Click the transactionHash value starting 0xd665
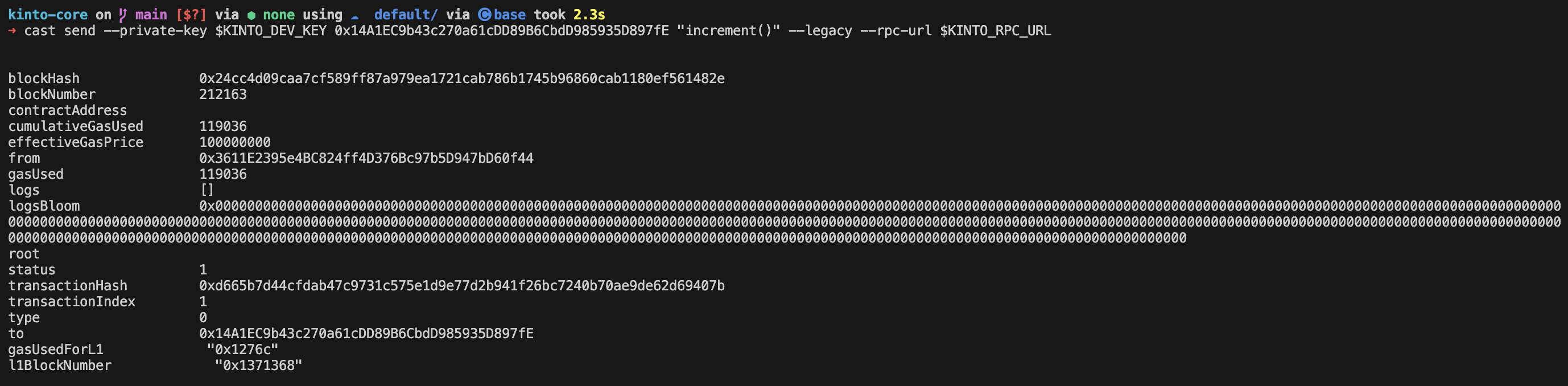 [461, 286]
